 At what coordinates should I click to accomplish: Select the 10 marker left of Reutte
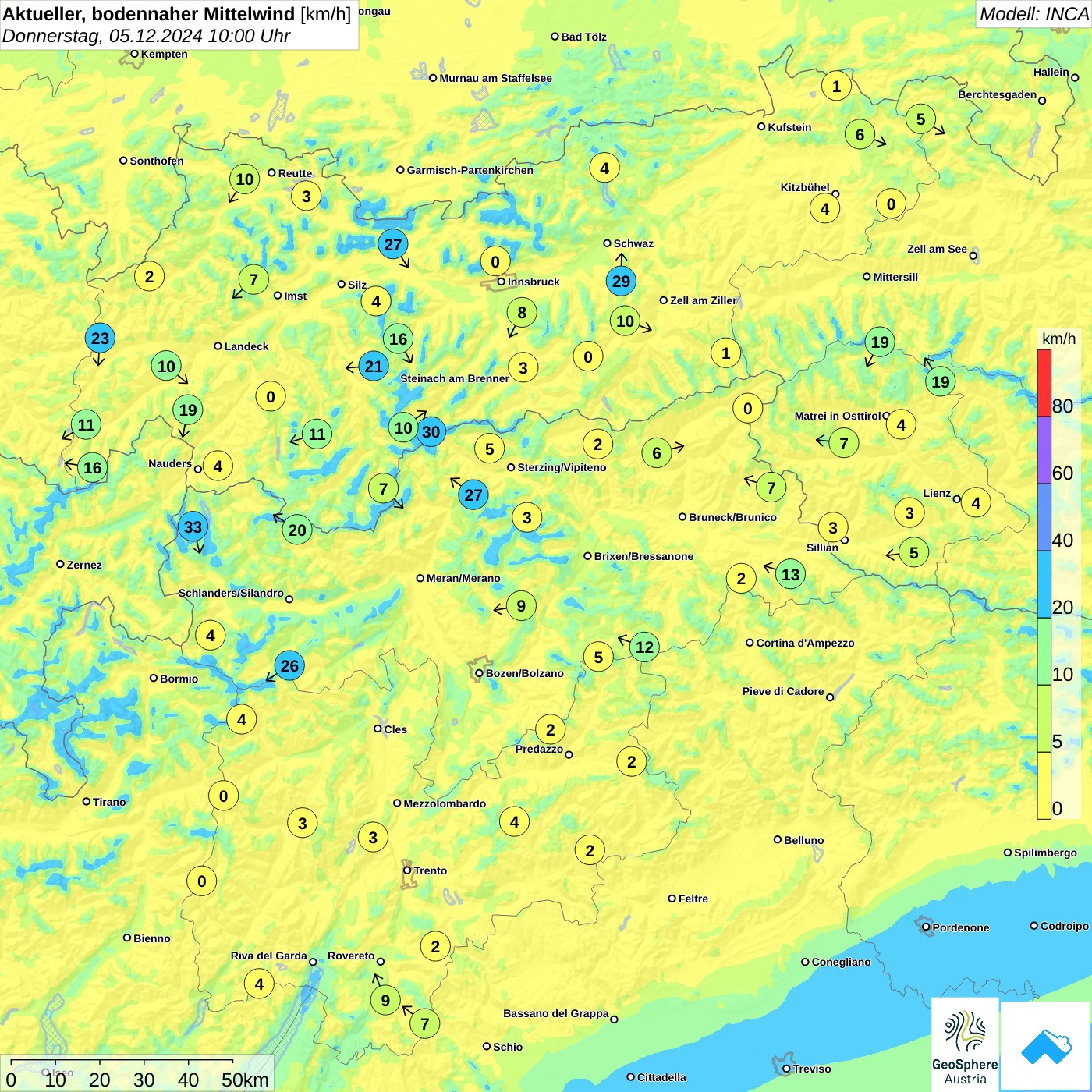pyautogui.click(x=245, y=179)
